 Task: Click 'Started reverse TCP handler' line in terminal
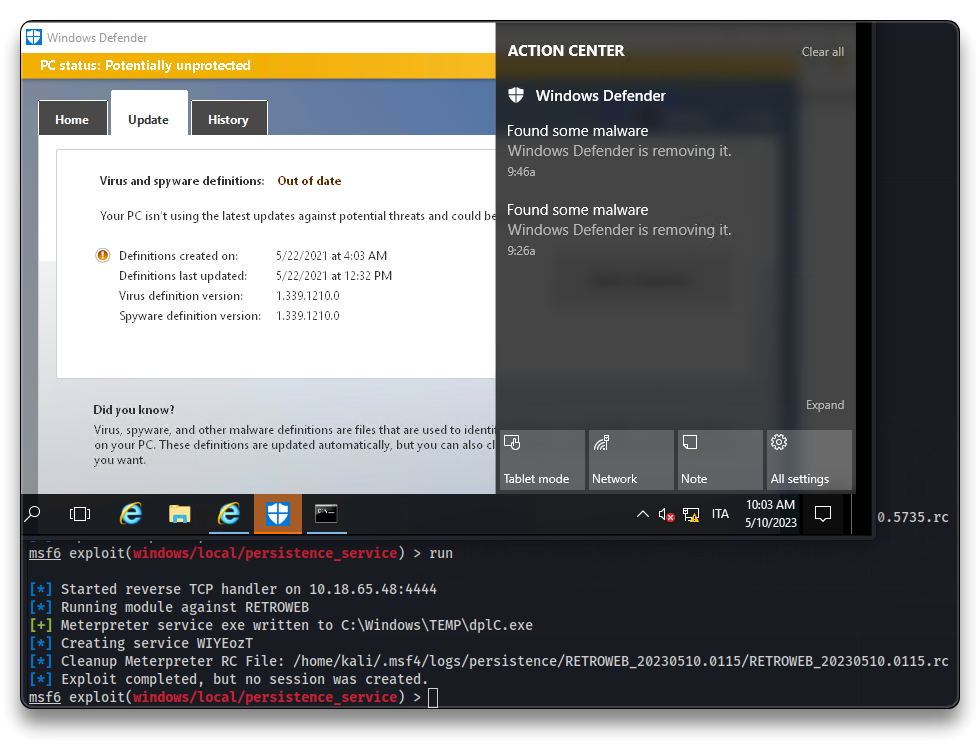click(233, 589)
